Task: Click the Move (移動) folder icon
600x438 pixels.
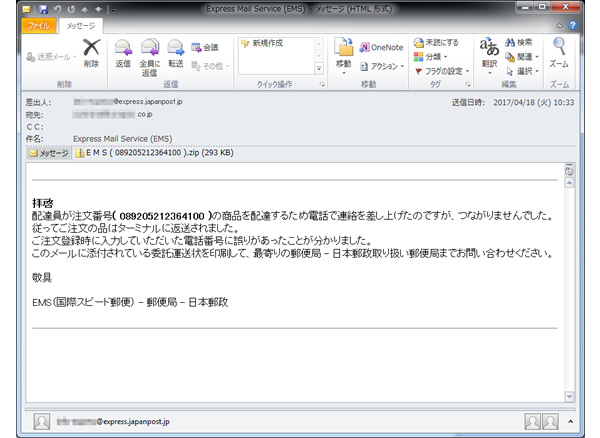Action: [x=343, y=47]
